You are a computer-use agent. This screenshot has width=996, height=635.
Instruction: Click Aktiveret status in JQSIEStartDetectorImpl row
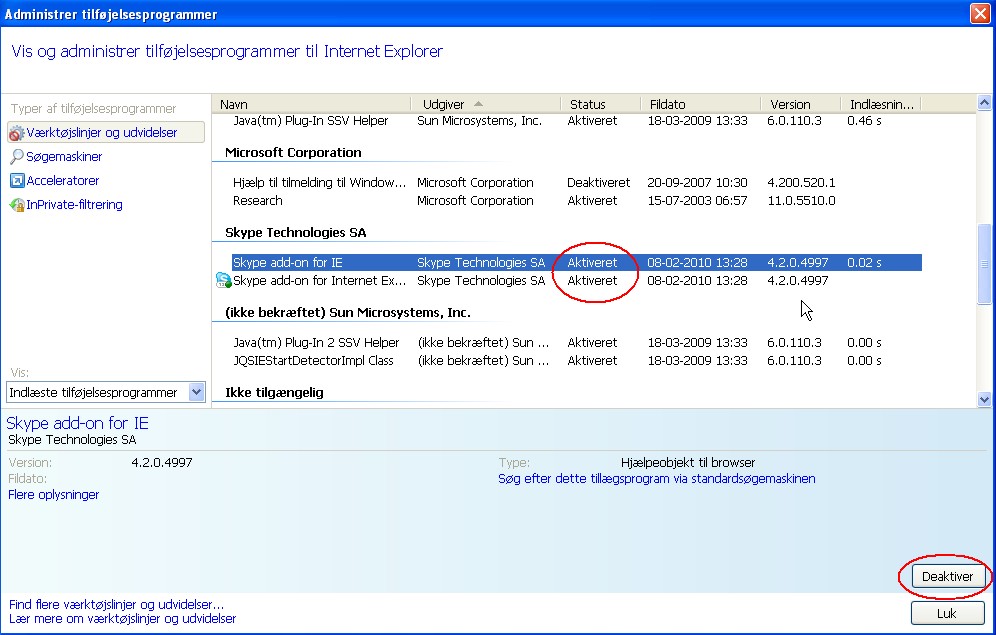(x=592, y=360)
